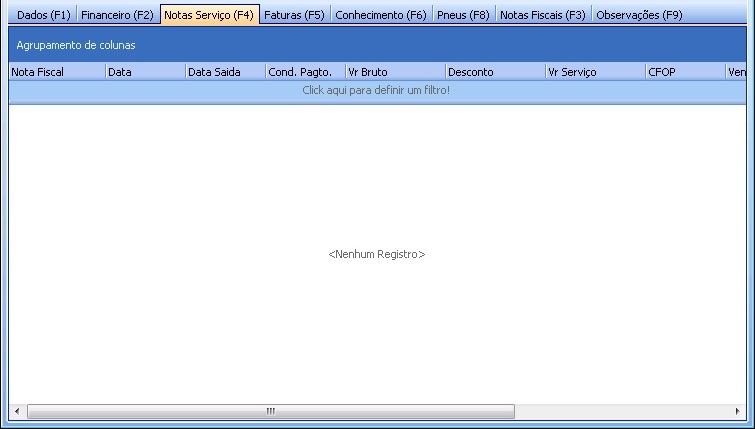Switch to the Pneus (F8) tab
Viewport: 755px width, 429px height.
click(x=463, y=15)
